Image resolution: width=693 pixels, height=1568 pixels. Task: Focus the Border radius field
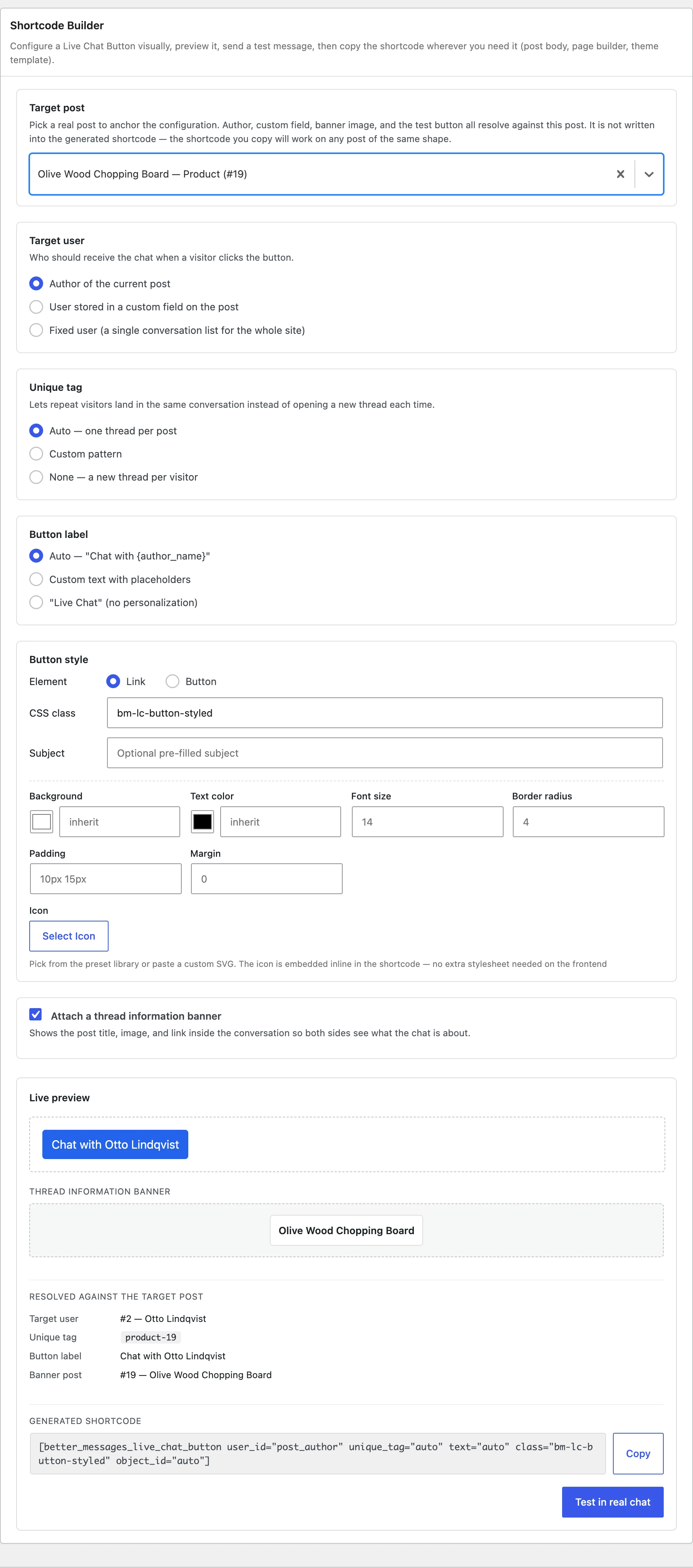(588, 822)
